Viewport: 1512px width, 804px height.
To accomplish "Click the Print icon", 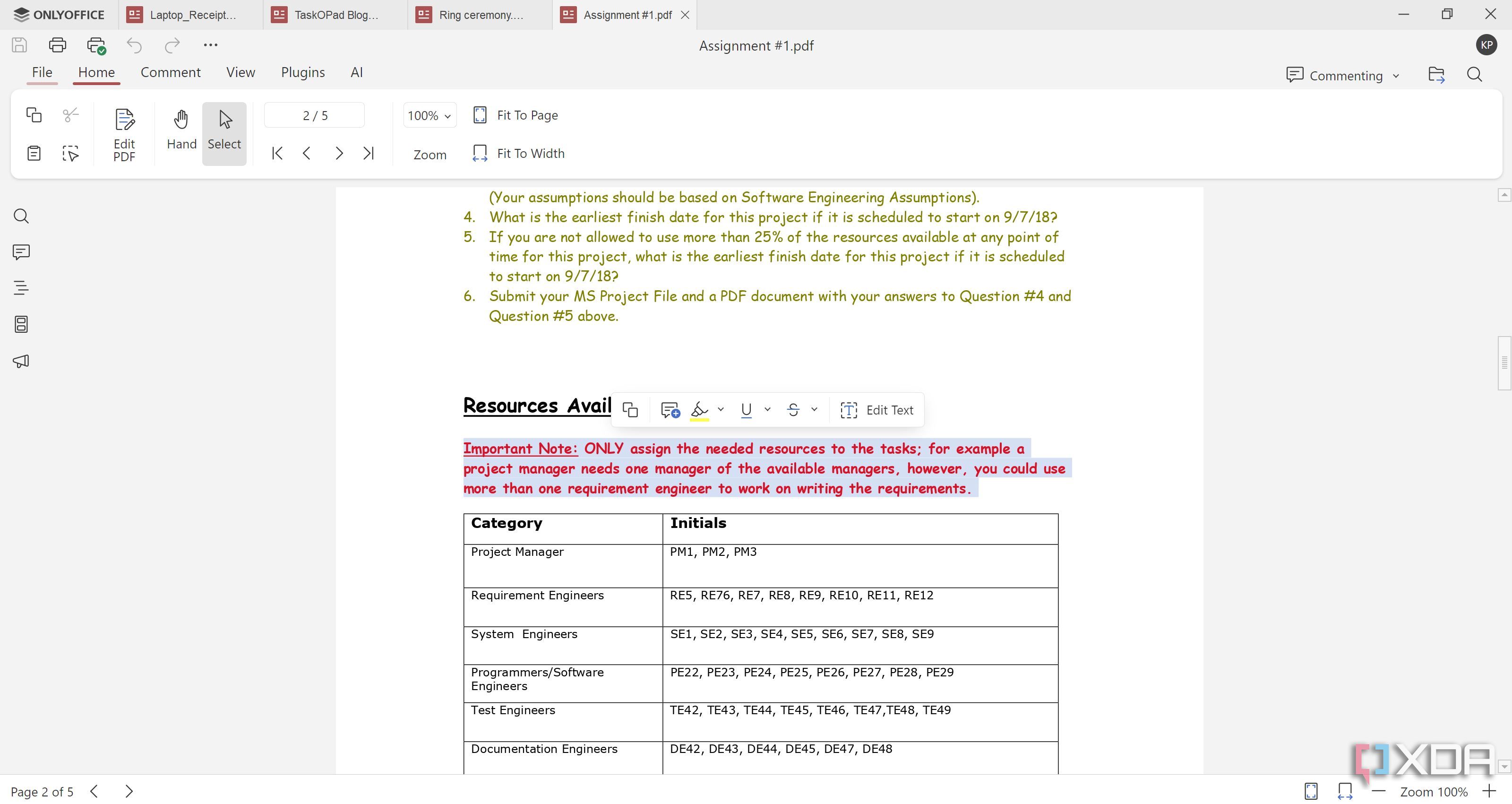I will click(x=58, y=44).
